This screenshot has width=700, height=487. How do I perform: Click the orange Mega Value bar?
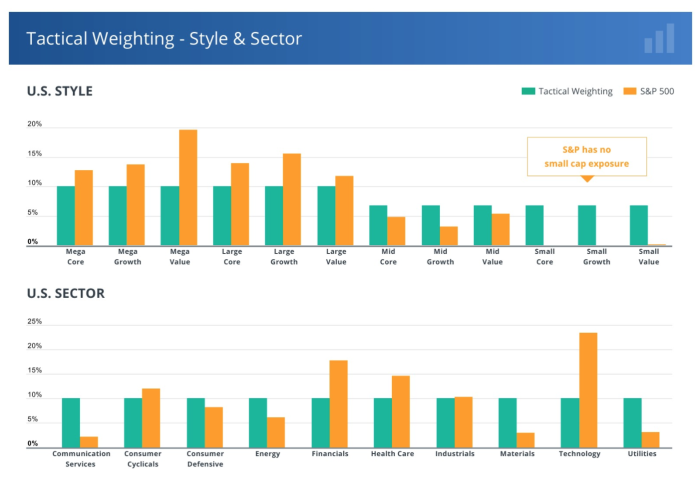(x=188, y=187)
